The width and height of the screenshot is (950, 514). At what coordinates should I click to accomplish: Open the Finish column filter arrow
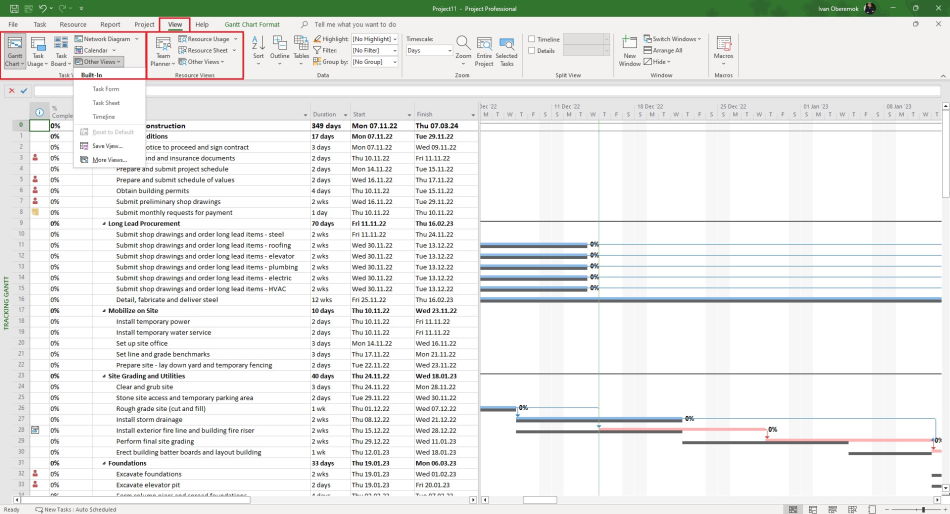click(473, 115)
